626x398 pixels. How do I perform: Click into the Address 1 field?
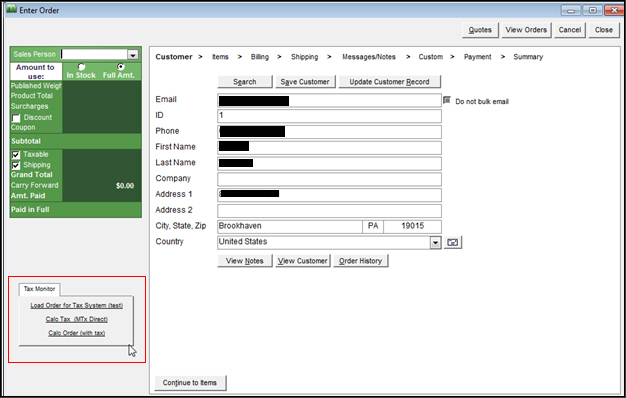[x=329, y=195]
